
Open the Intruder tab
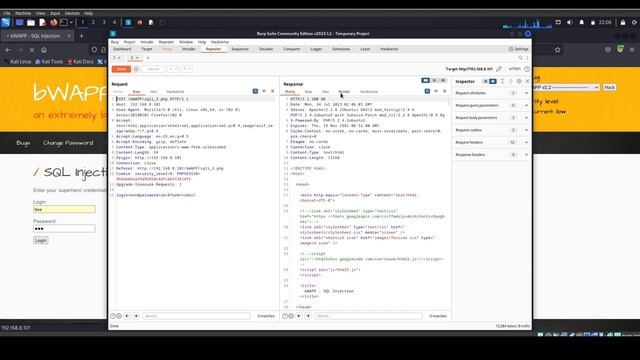click(x=188, y=49)
